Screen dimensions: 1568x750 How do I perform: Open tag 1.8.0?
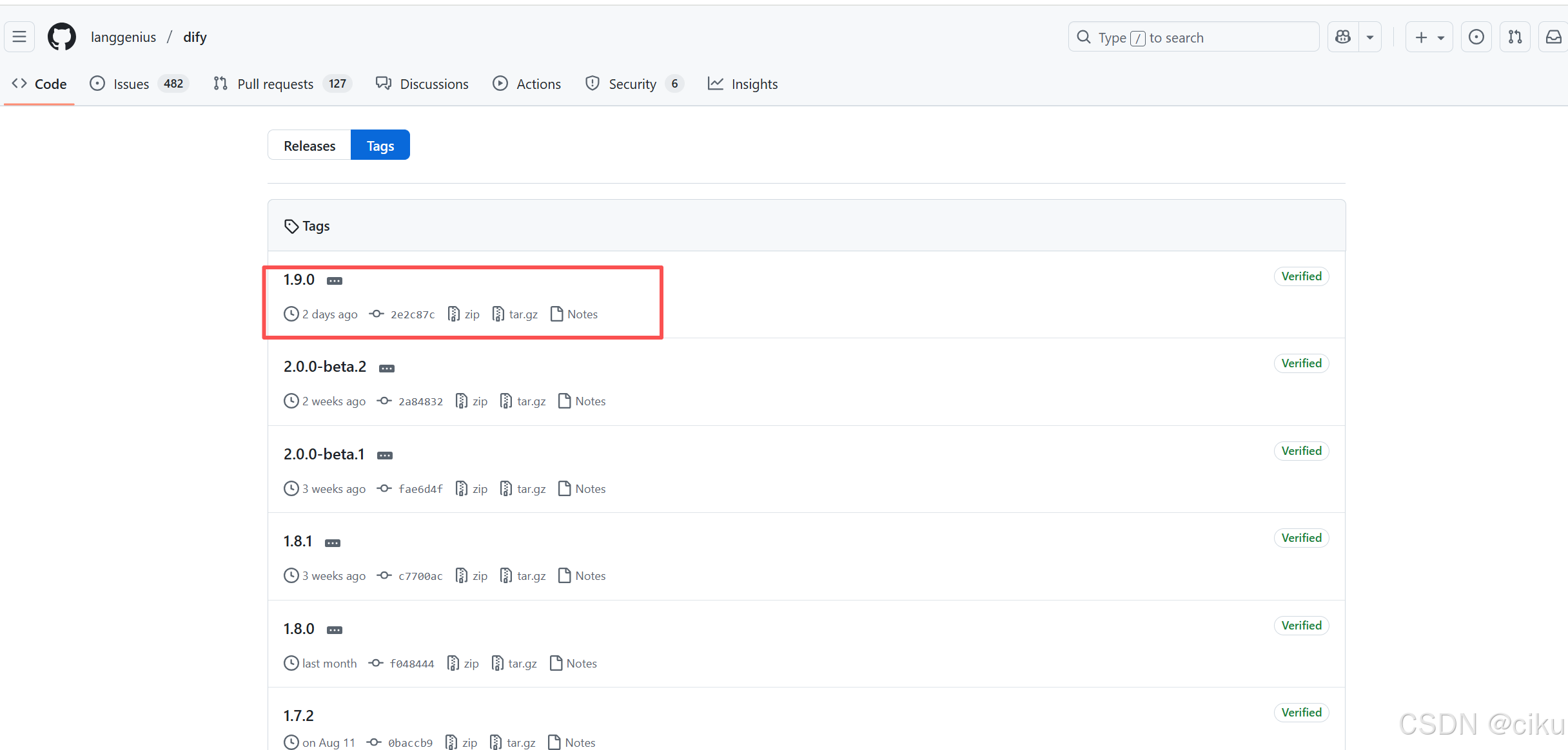pyautogui.click(x=299, y=629)
